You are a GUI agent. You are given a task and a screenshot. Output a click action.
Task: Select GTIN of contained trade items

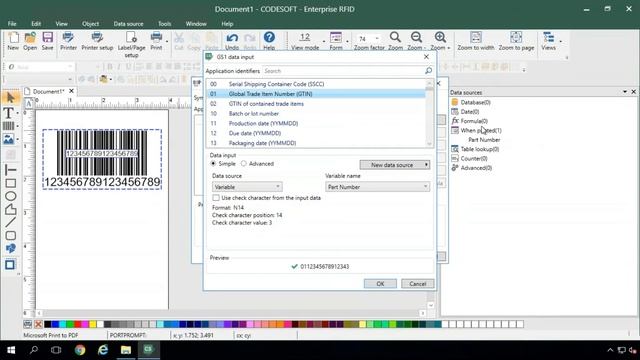click(316, 104)
